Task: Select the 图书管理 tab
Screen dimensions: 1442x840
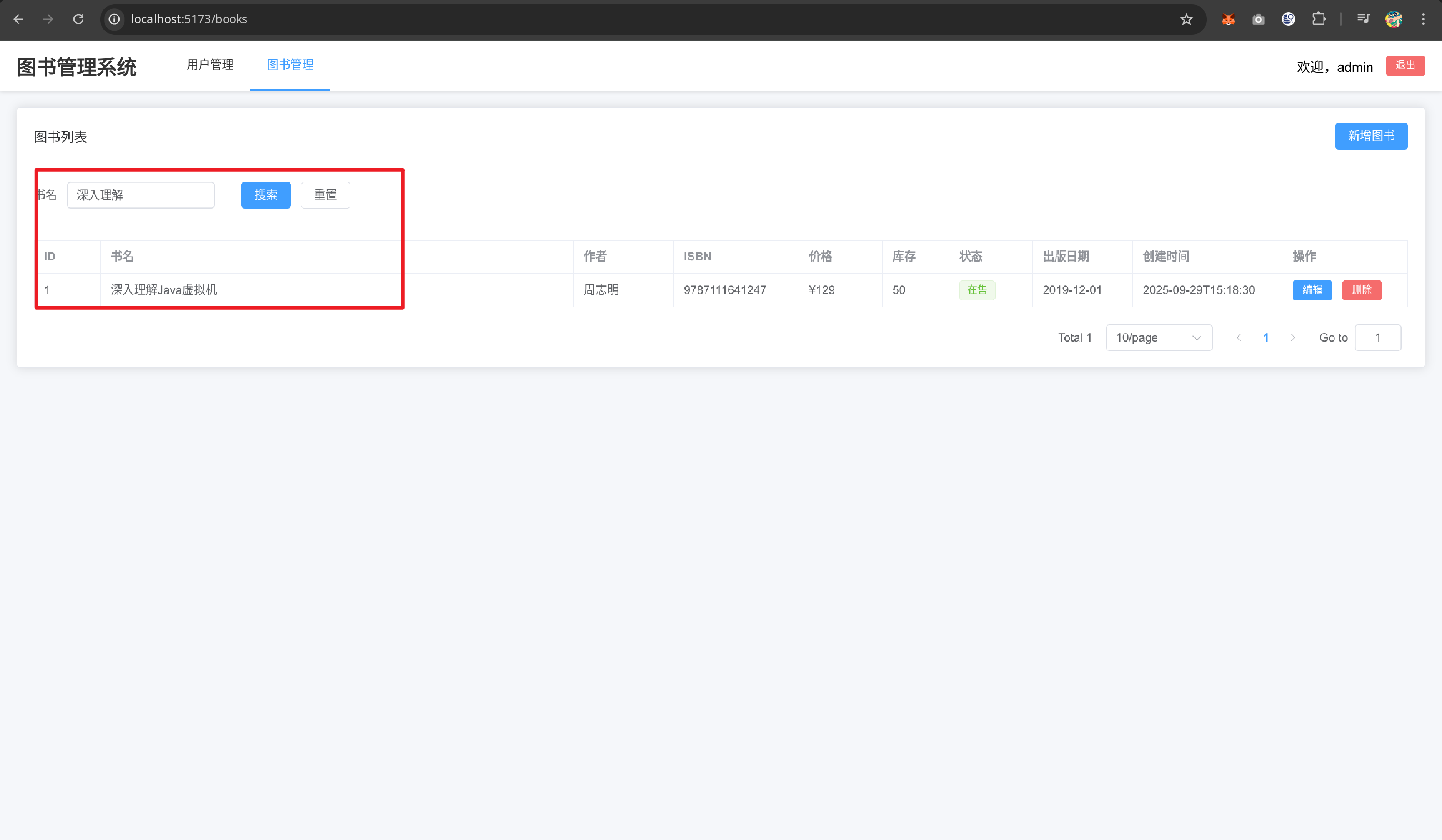Action: pyautogui.click(x=290, y=65)
